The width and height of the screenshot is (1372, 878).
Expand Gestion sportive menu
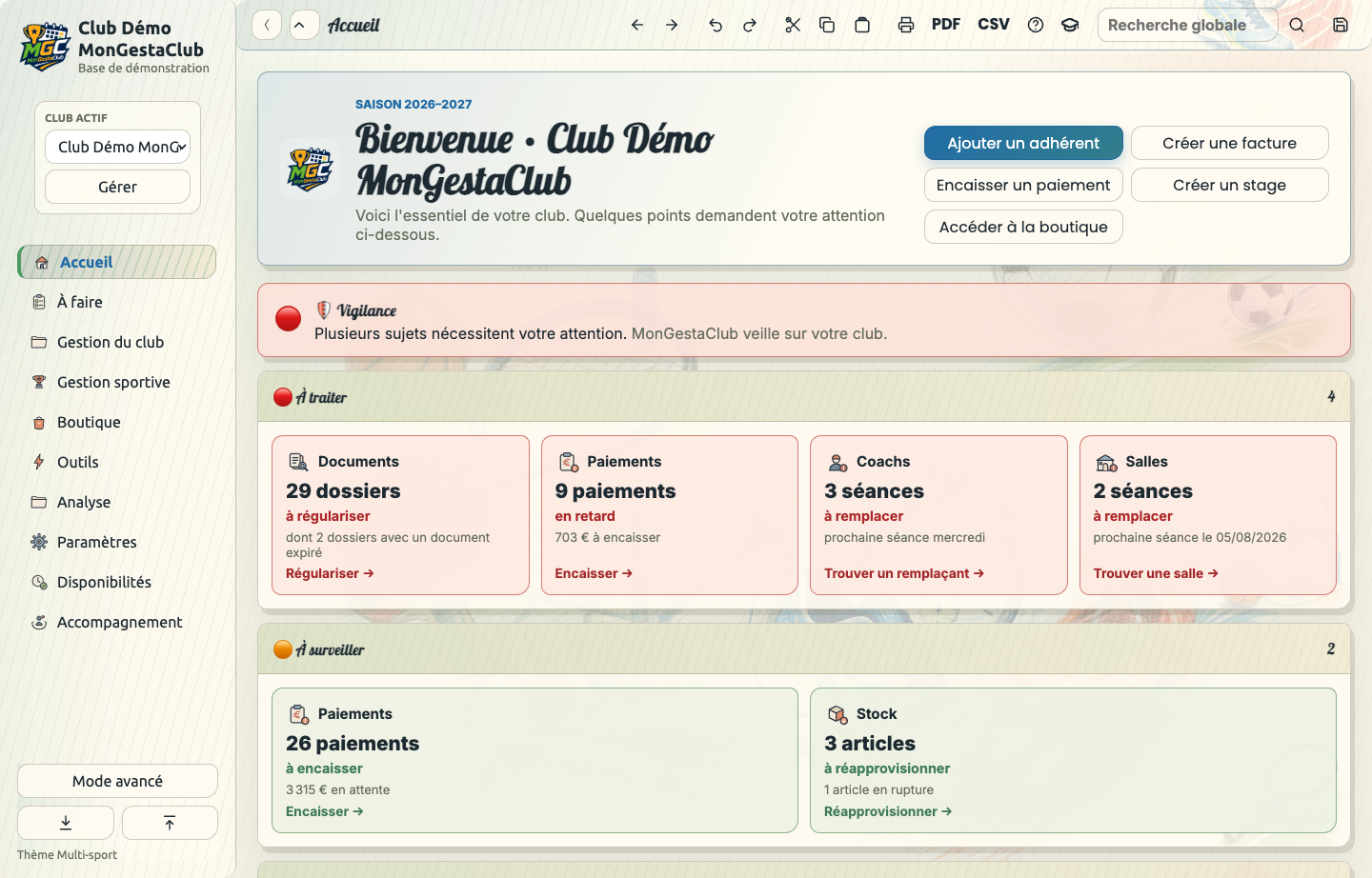[117, 382]
